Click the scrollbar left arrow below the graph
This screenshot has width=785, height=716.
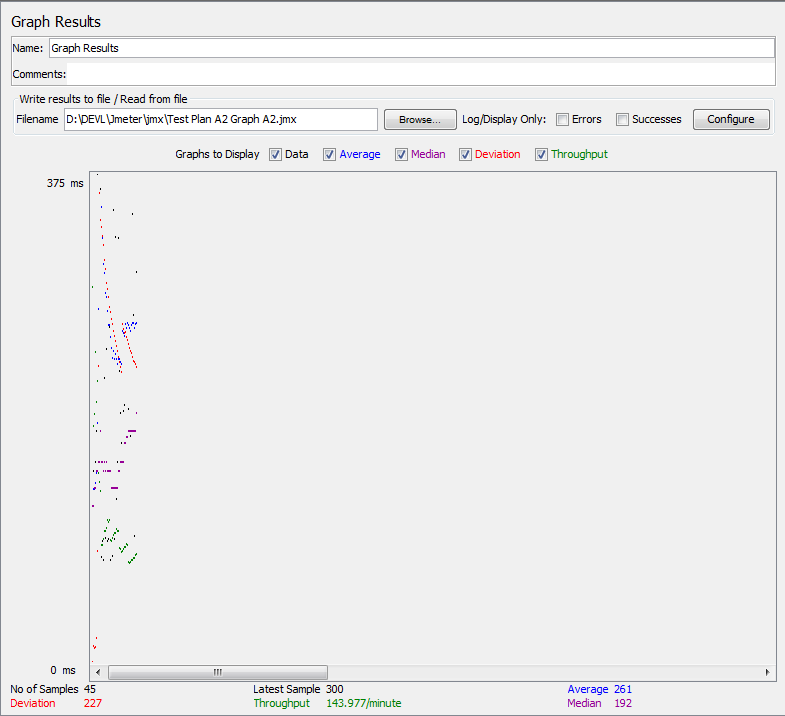tap(97, 672)
